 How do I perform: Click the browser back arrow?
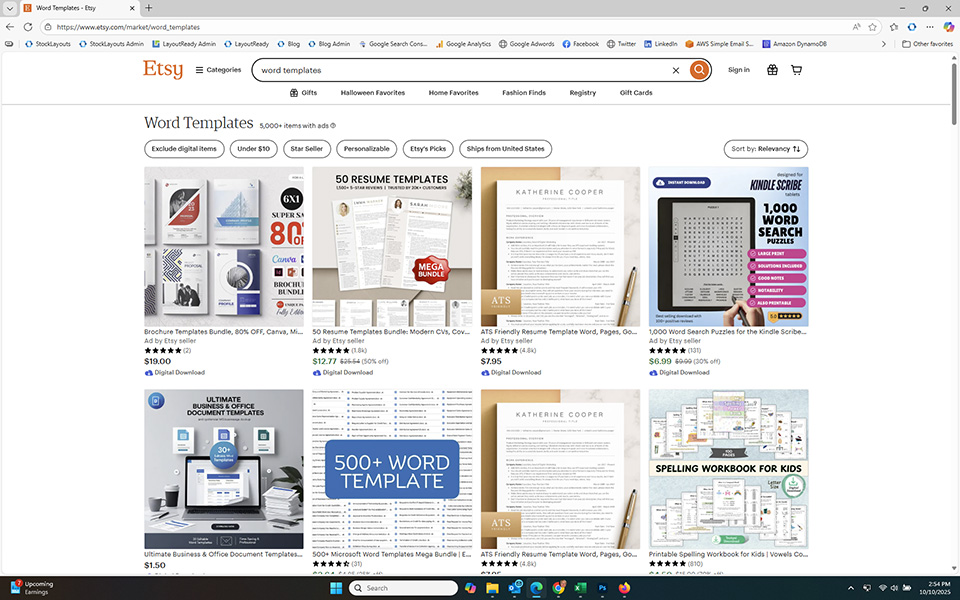tap(10, 27)
